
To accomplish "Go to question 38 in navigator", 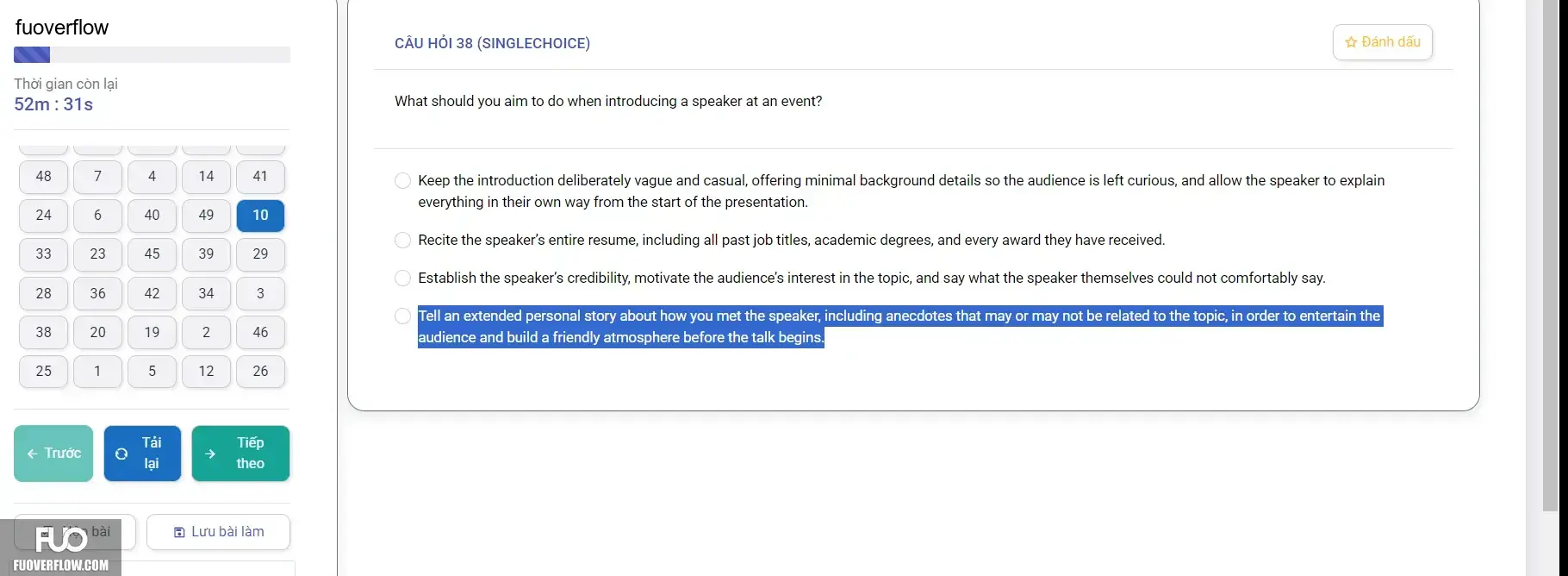I will click(43, 332).
